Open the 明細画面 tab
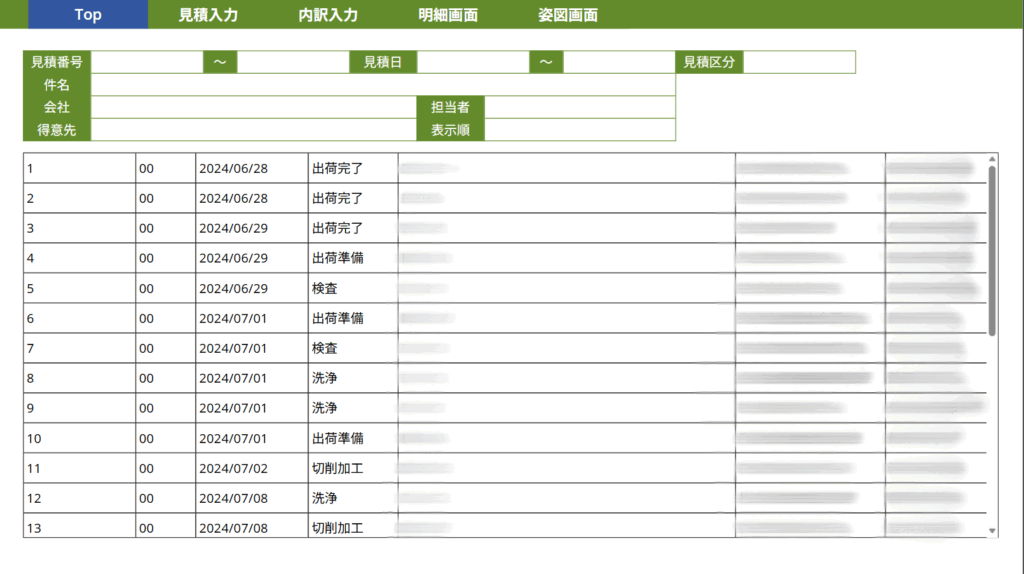The width and height of the screenshot is (1024, 574). (x=448, y=15)
